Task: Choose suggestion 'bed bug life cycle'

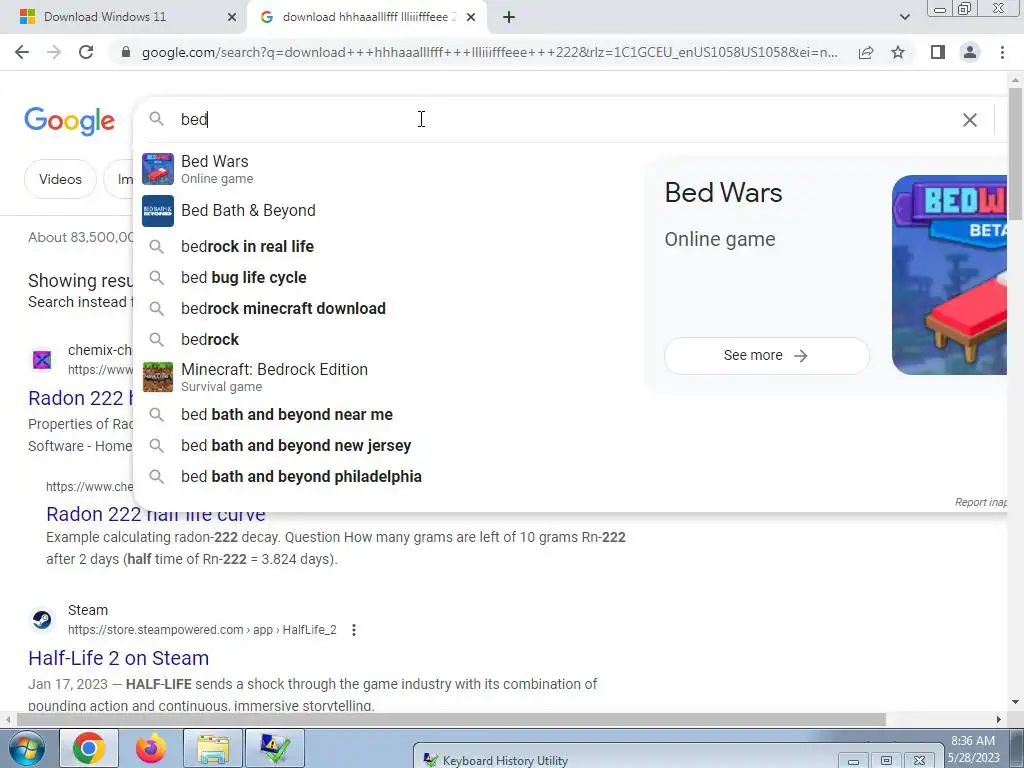Action: pyautogui.click(x=244, y=278)
